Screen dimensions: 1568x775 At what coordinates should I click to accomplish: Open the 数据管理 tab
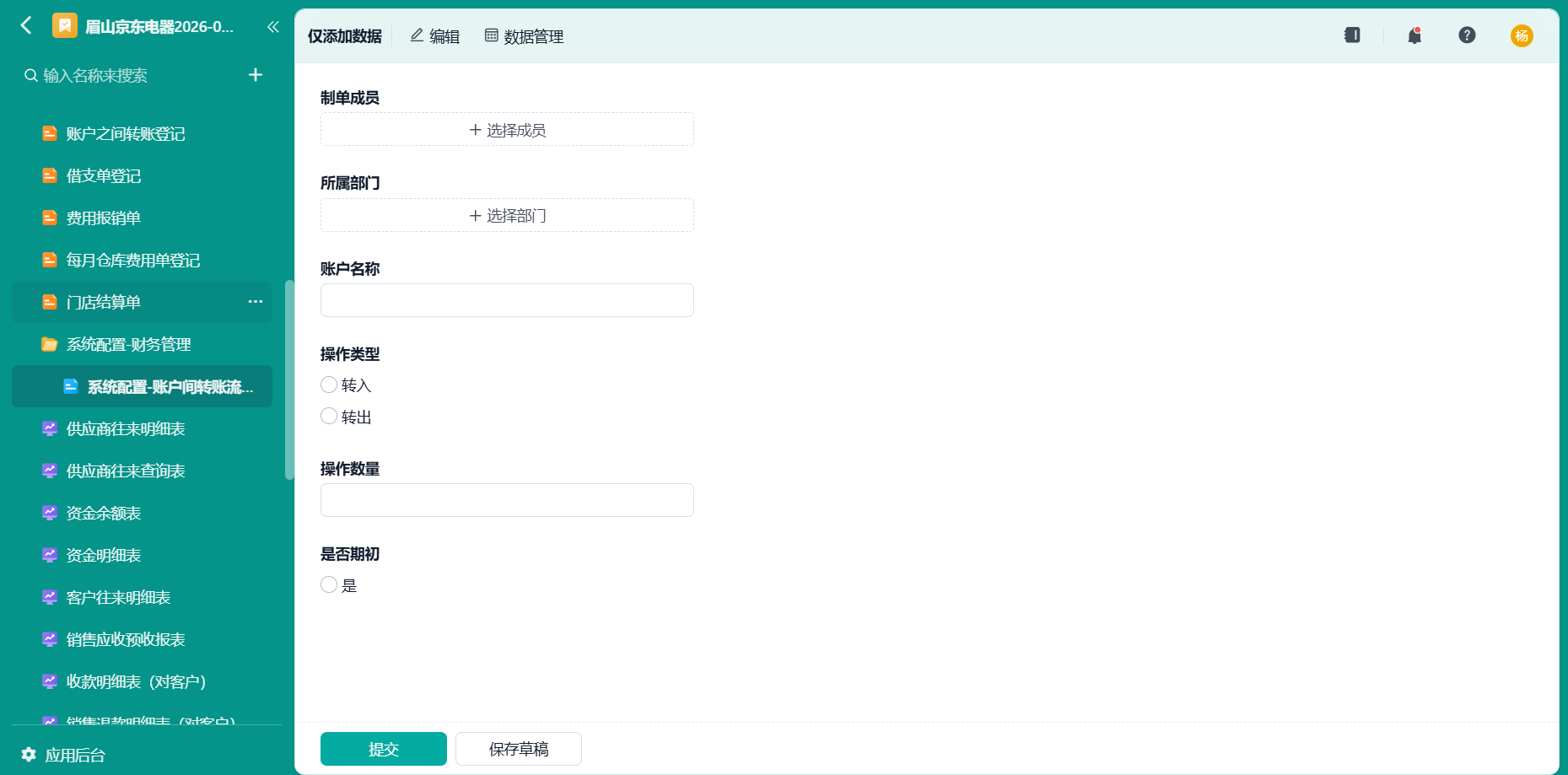(524, 36)
